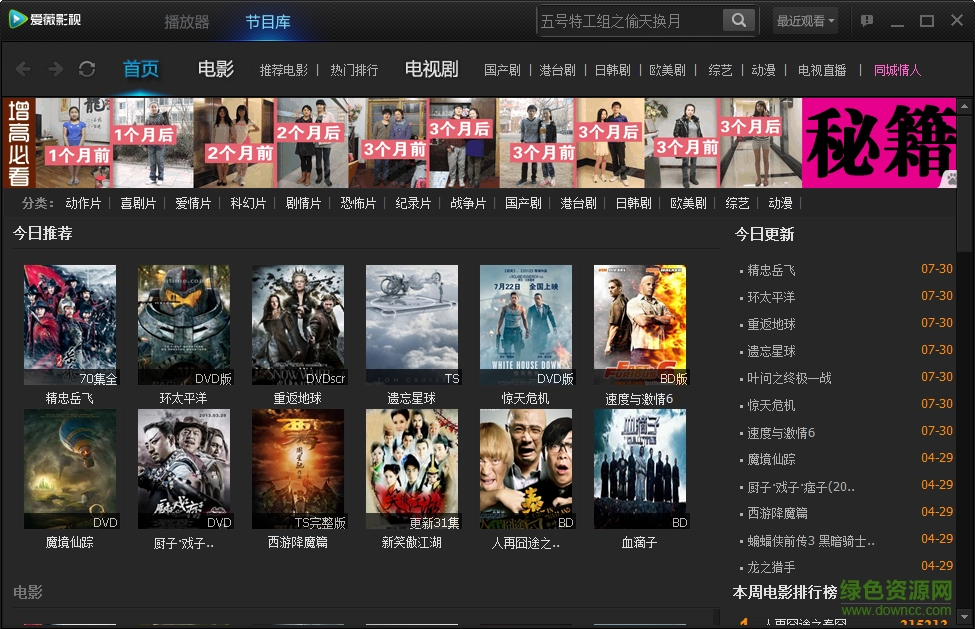Select 重返地球 in 今日更新 list
The image size is (975, 629).
coord(771,324)
